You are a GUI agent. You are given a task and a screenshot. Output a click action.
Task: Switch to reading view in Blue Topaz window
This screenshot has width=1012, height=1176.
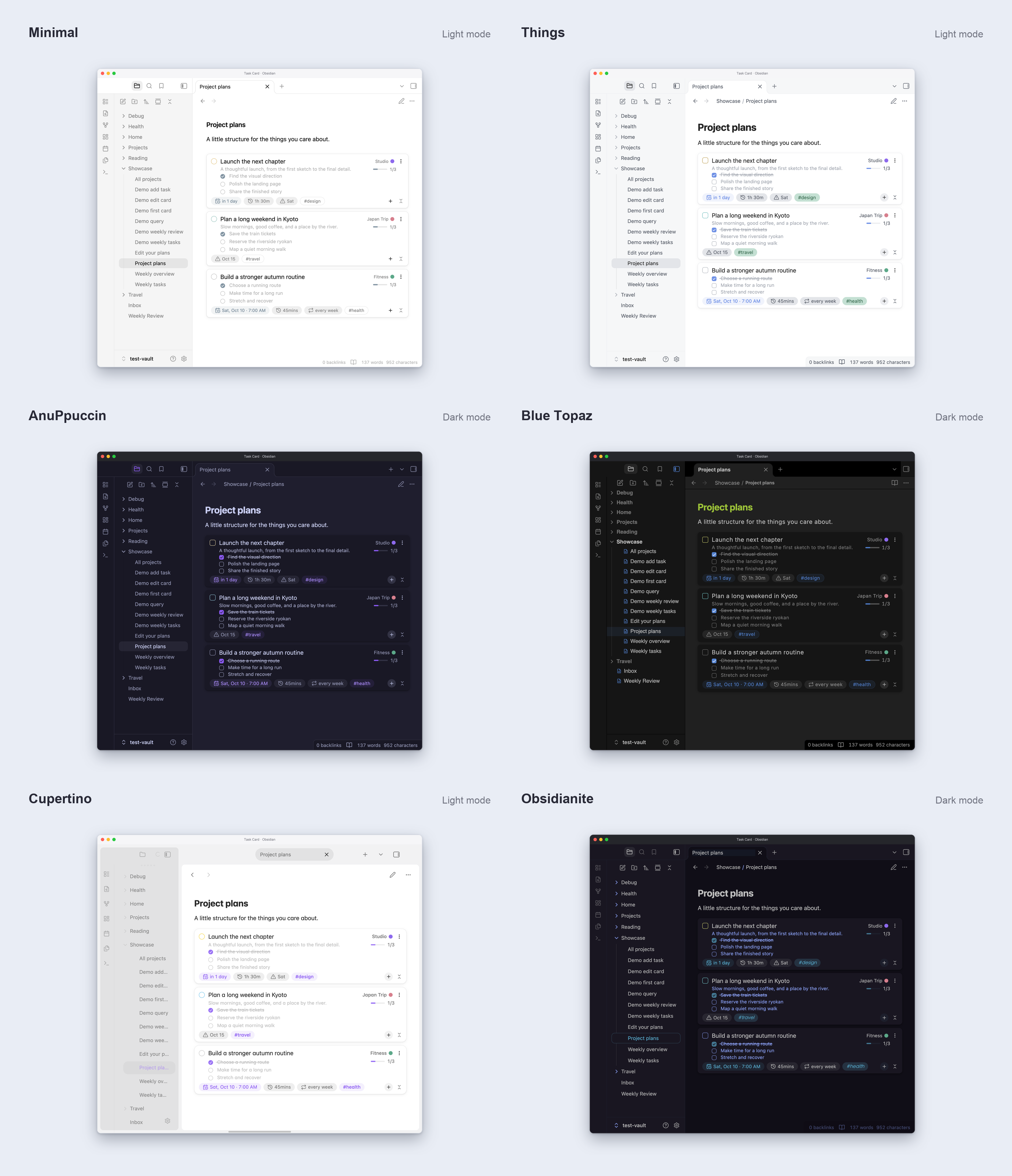(x=895, y=483)
